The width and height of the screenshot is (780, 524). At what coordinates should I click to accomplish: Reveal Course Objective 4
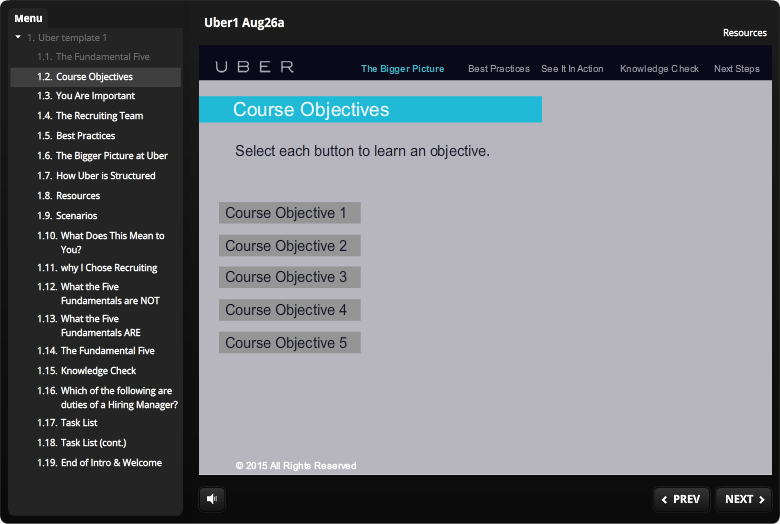[290, 310]
